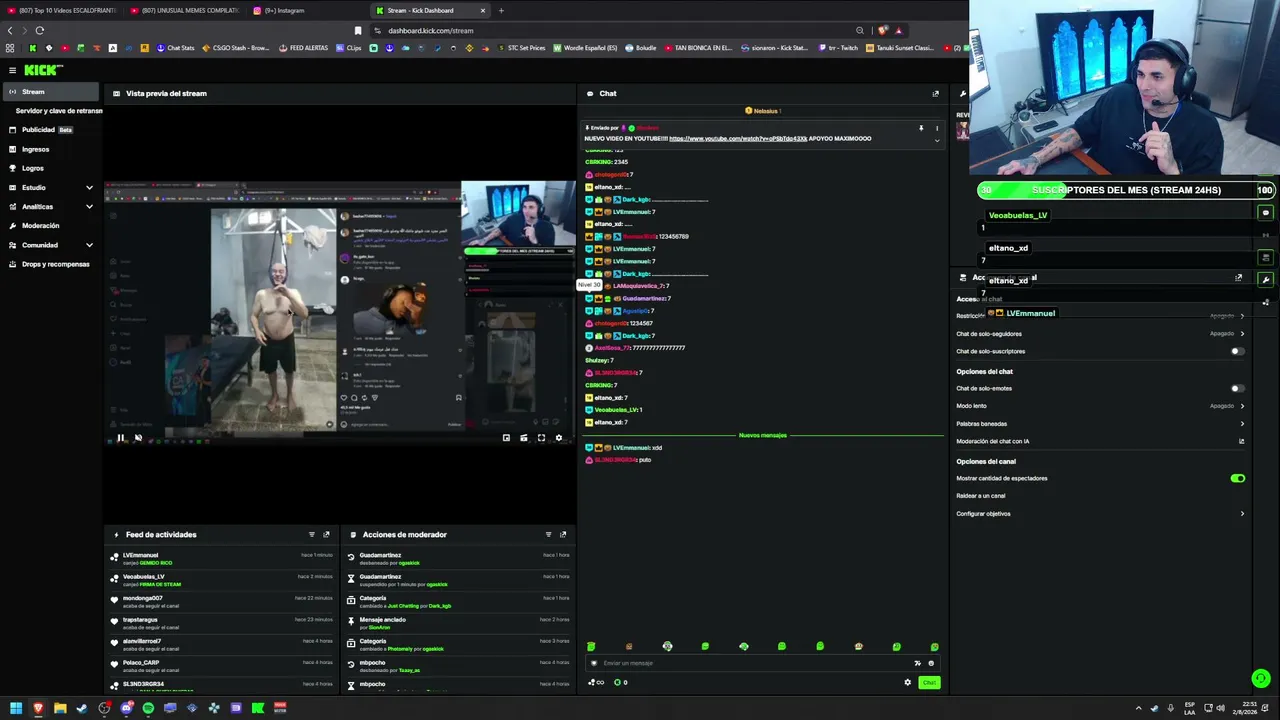Screen dimensions: 1280x720
Task: Expand Palabras baneadas settings
Action: (x=1100, y=424)
